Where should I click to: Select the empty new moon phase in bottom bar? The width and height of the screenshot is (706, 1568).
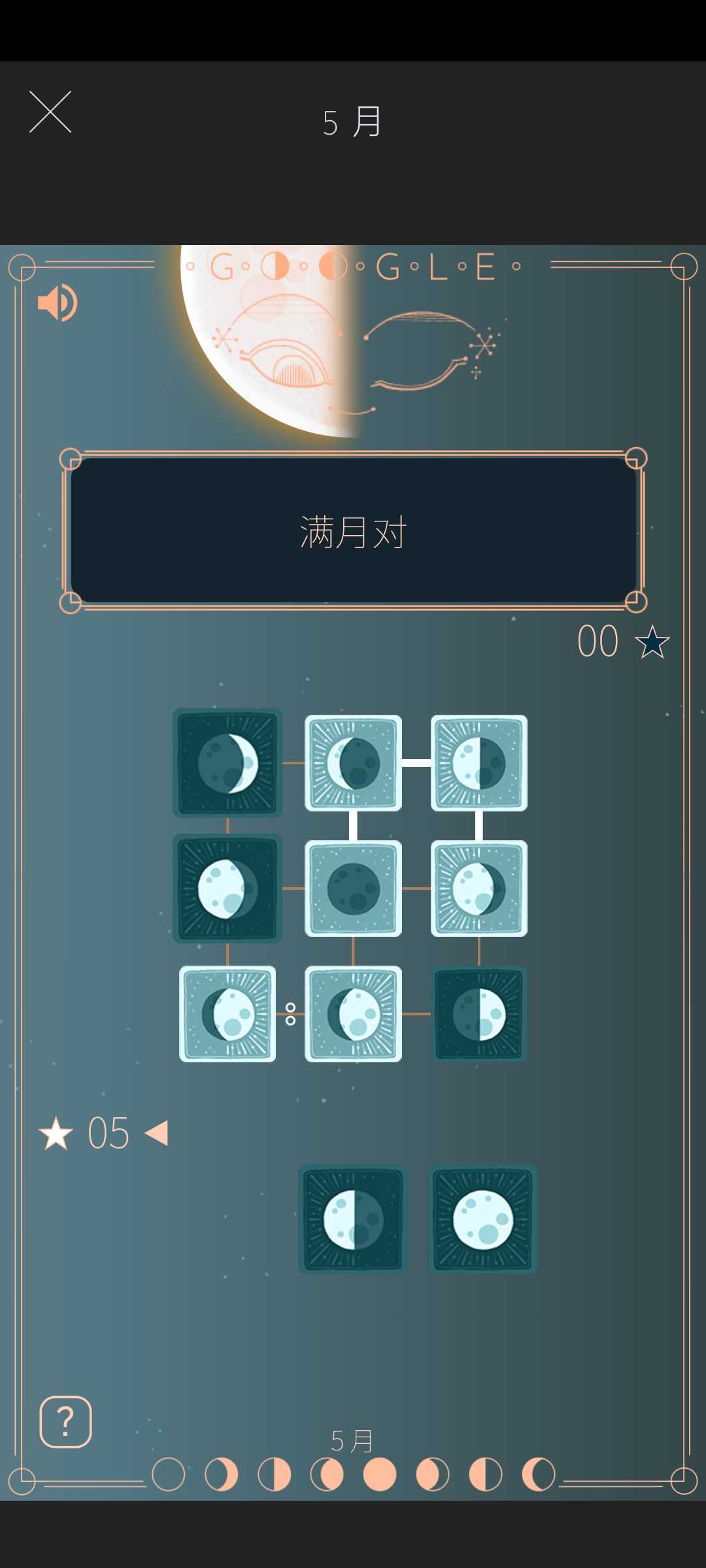point(169,1475)
